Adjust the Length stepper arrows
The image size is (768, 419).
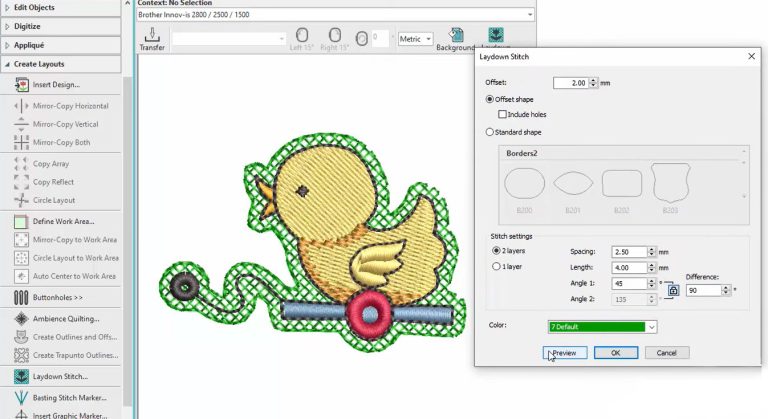[x=651, y=268]
